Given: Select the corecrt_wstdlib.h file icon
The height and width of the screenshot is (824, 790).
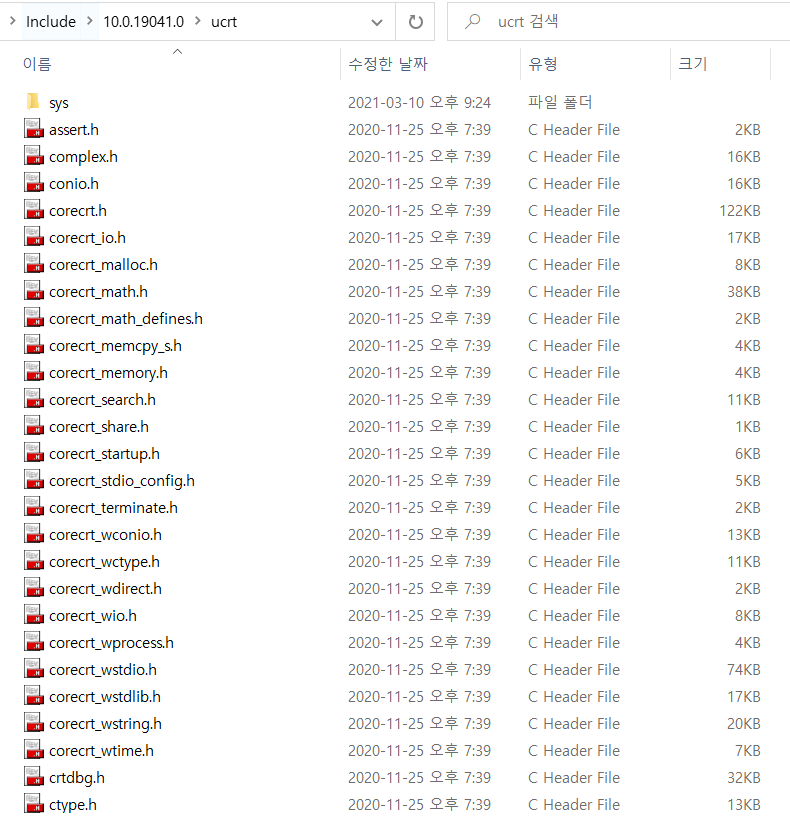Looking at the screenshot, I should click(34, 696).
